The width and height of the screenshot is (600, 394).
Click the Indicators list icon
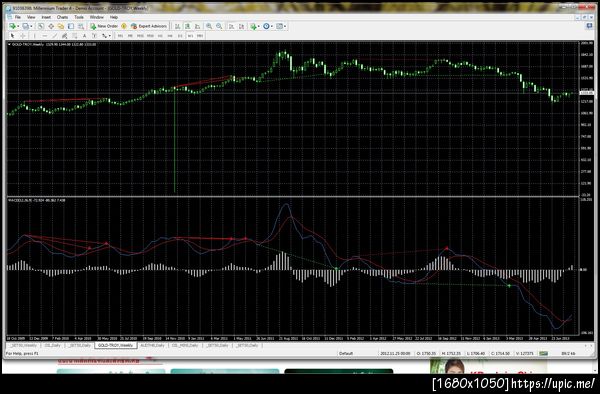coord(253,26)
